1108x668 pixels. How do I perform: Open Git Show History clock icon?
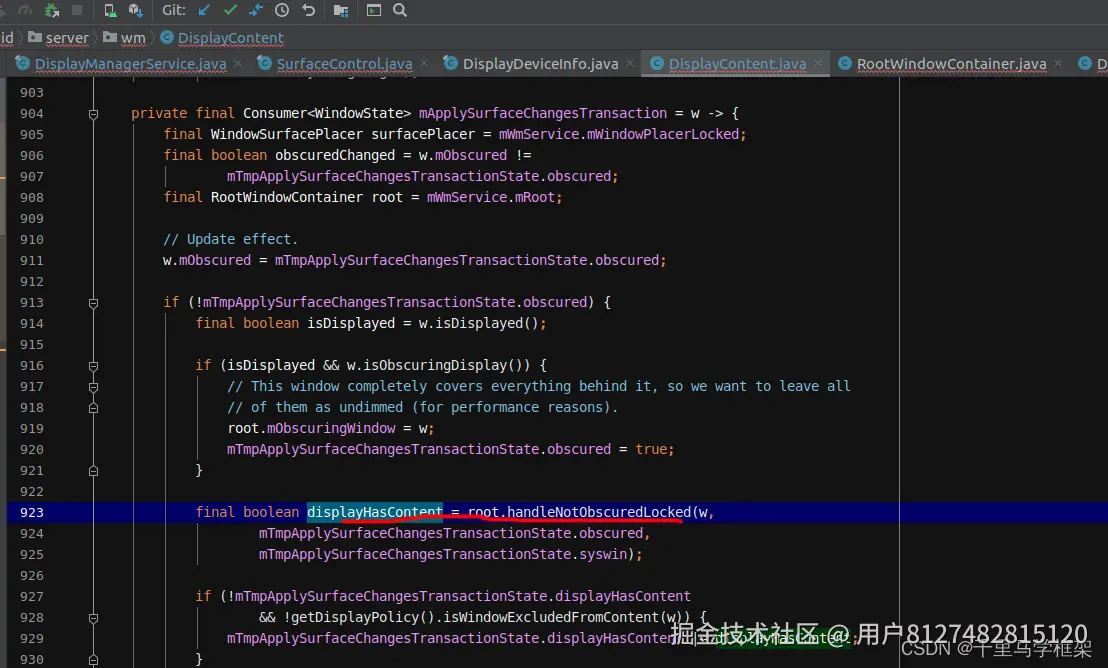[282, 10]
